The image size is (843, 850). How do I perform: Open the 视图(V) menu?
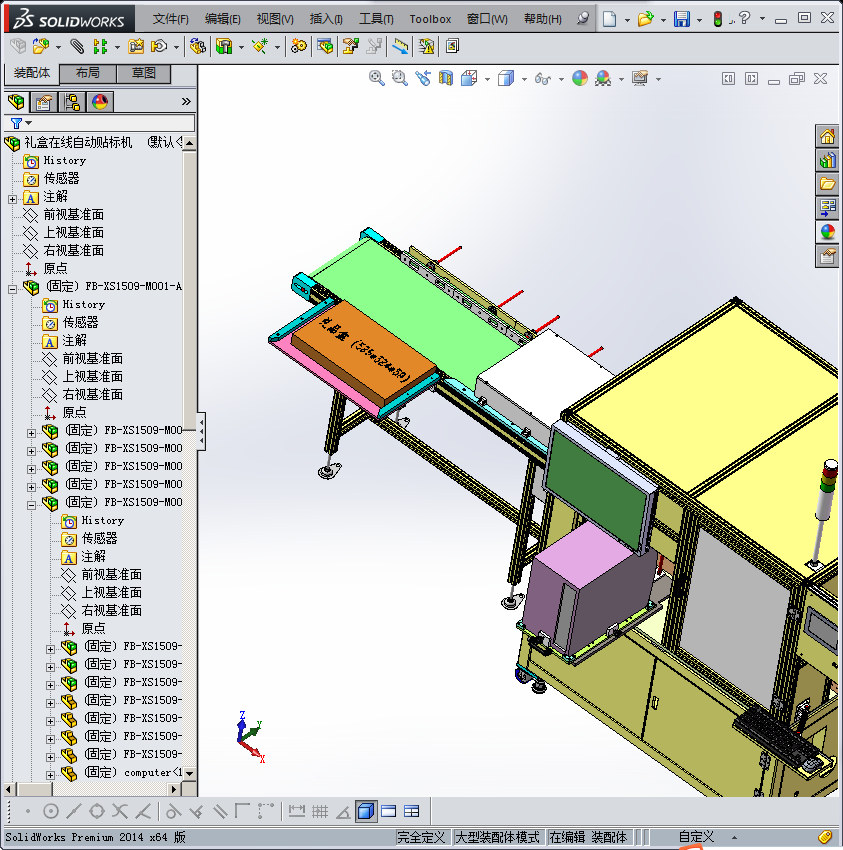point(275,19)
